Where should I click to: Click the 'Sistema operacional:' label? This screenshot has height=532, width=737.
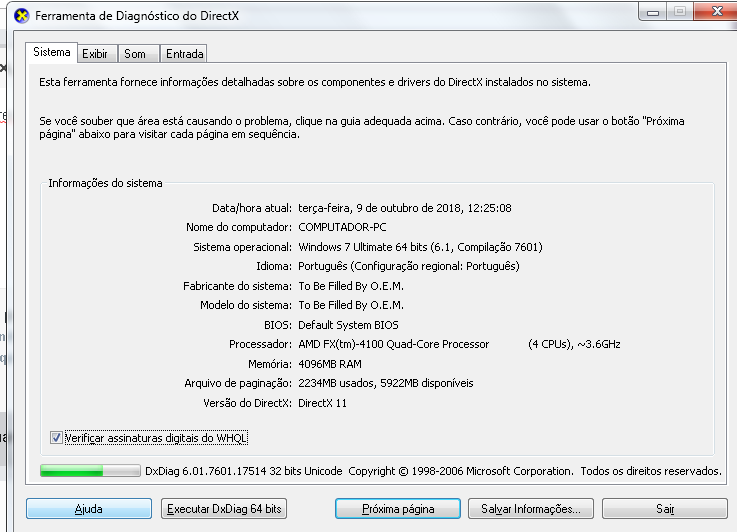click(243, 247)
